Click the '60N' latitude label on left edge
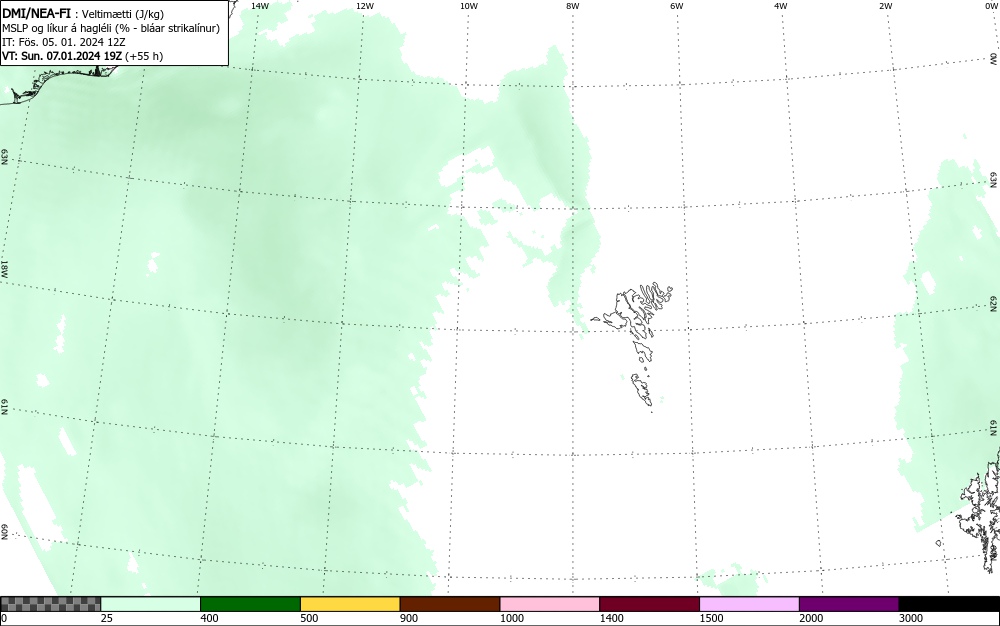1000x626 pixels. click(x=4, y=532)
